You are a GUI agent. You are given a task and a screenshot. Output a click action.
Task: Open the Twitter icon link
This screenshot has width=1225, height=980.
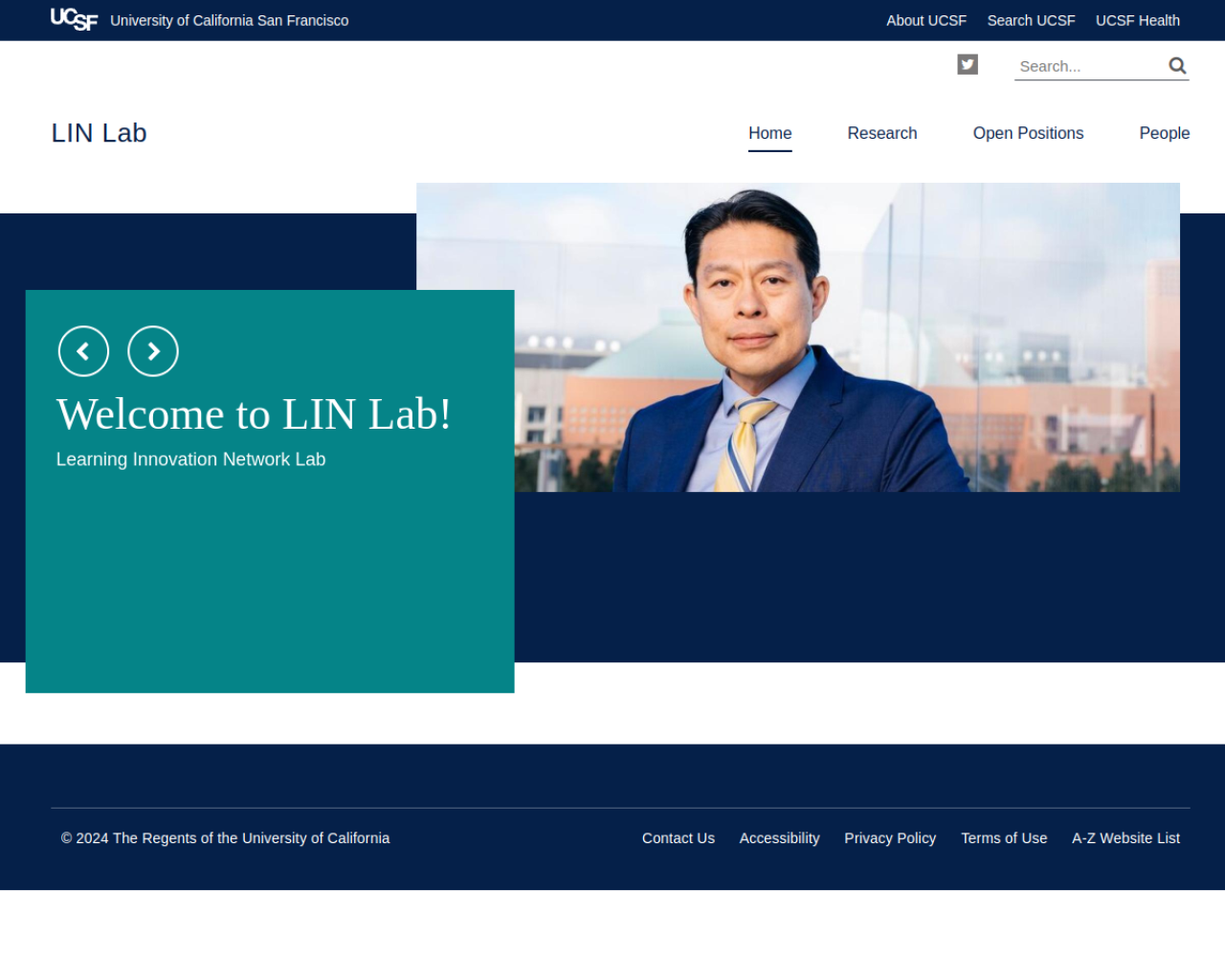click(x=968, y=64)
